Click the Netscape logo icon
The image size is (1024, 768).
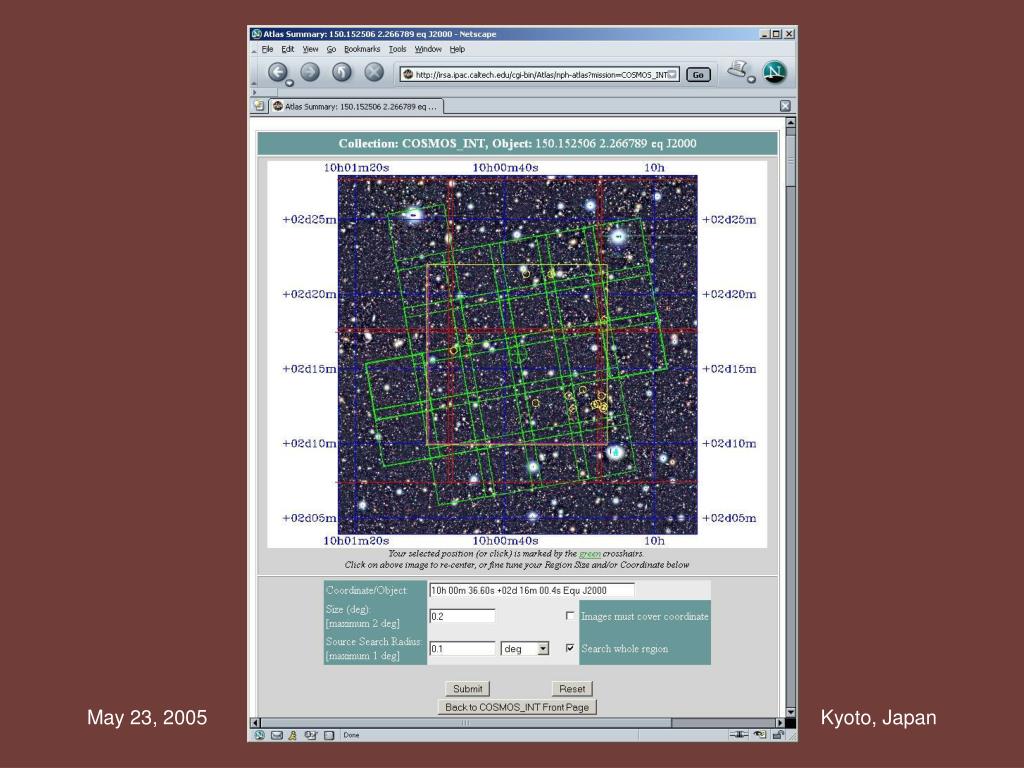(775, 72)
